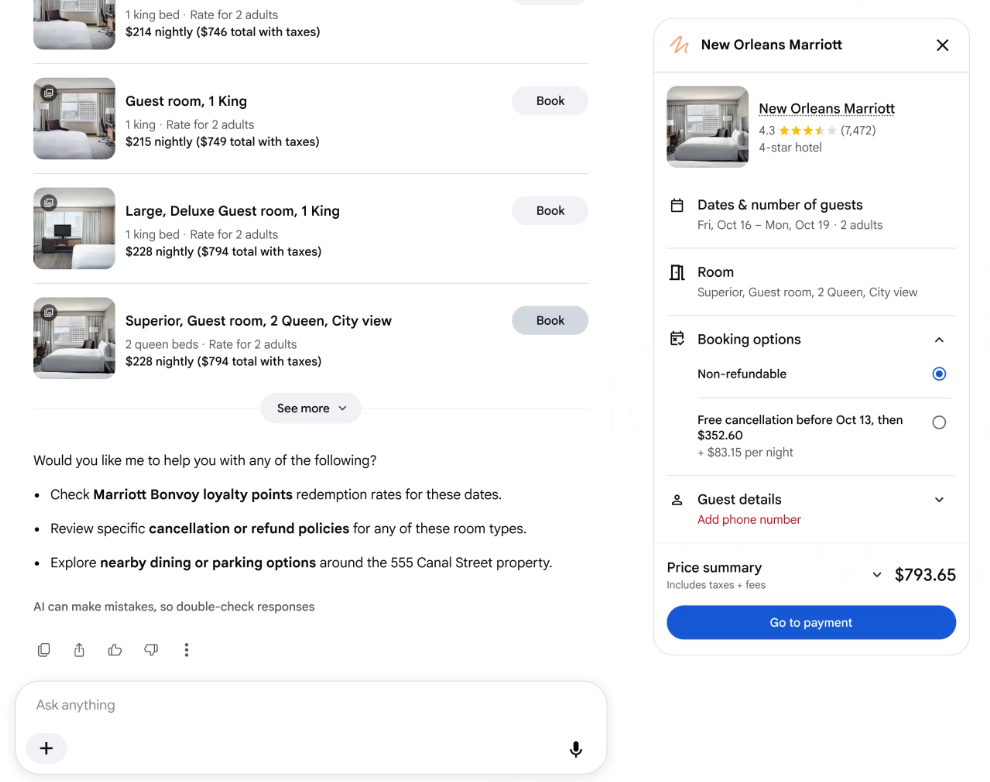Image resolution: width=990 pixels, height=782 pixels.
Task: Click the '4-star hotel' label
Action: 790,148
